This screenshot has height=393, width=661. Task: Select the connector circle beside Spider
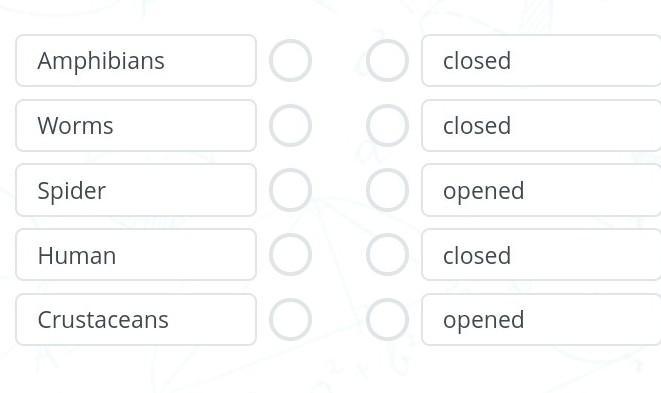click(290, 190)
